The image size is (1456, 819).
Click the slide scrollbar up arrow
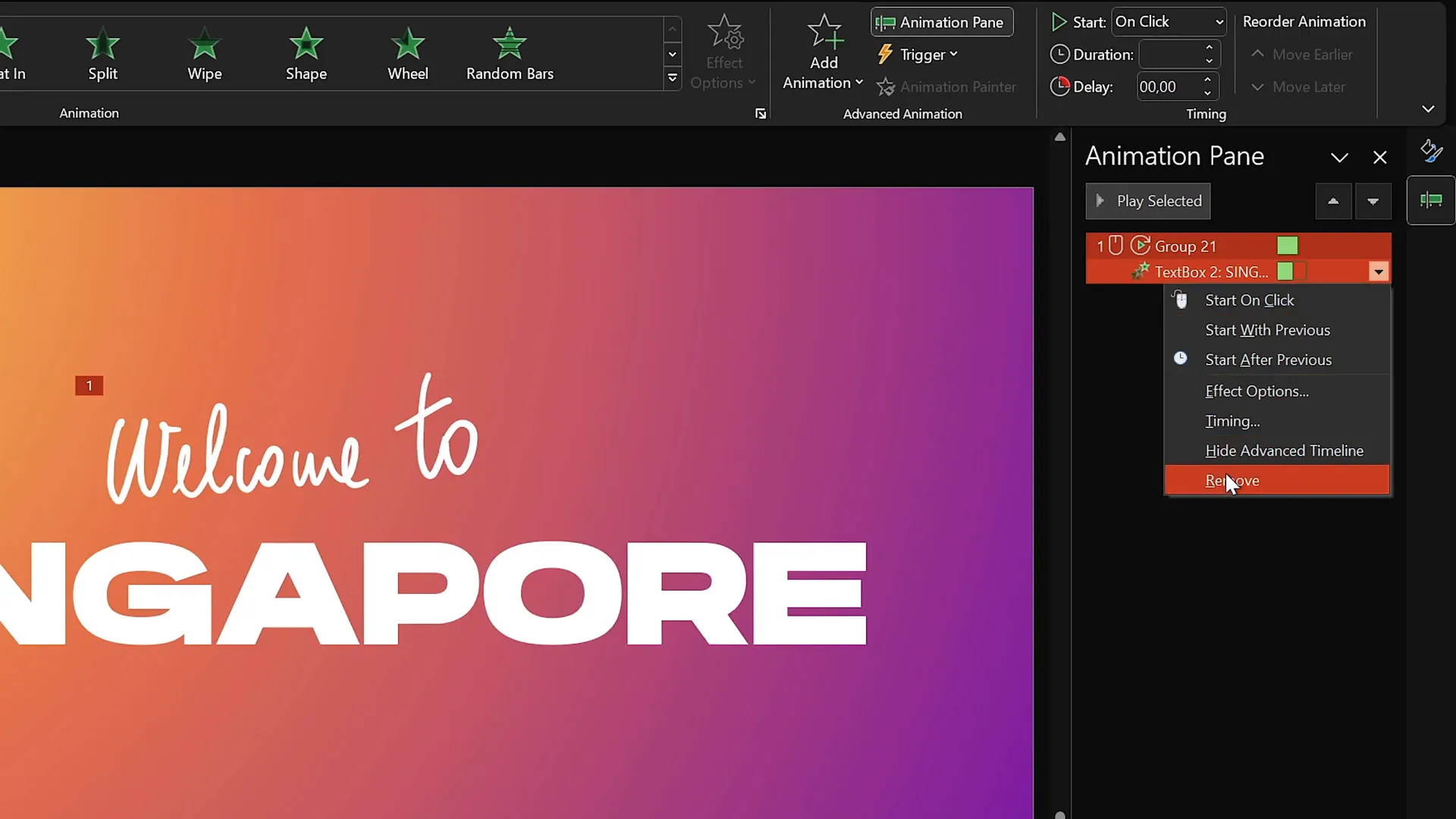[x=1059, y=137]
